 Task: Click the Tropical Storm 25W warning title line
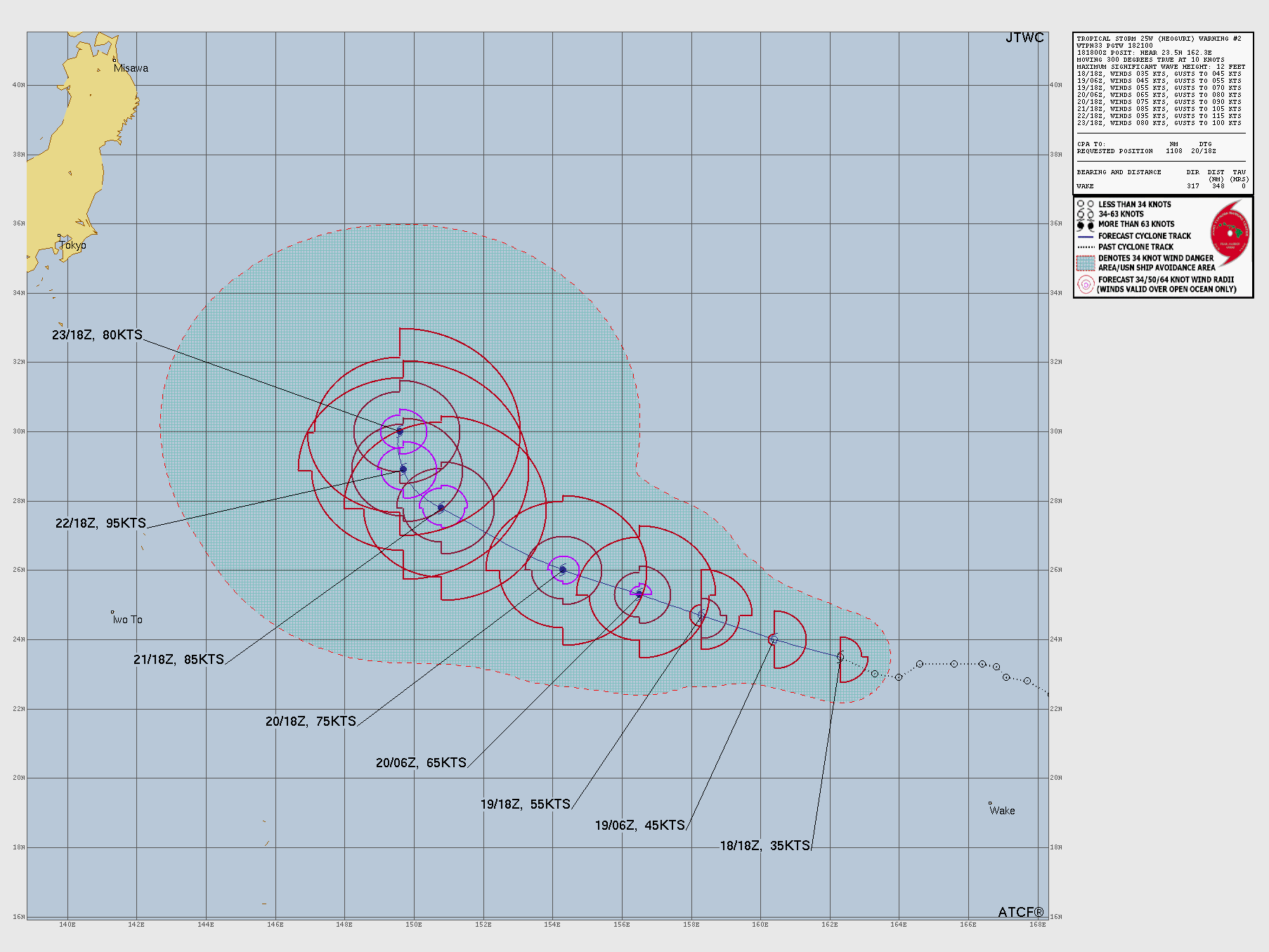[1159, 39]
